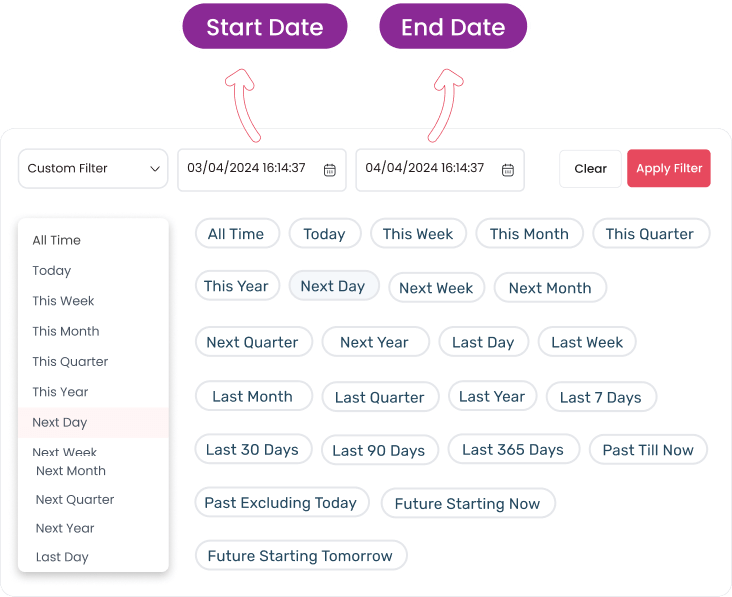Select the "Future Starting Tomorrow" chip

point(300,556)
